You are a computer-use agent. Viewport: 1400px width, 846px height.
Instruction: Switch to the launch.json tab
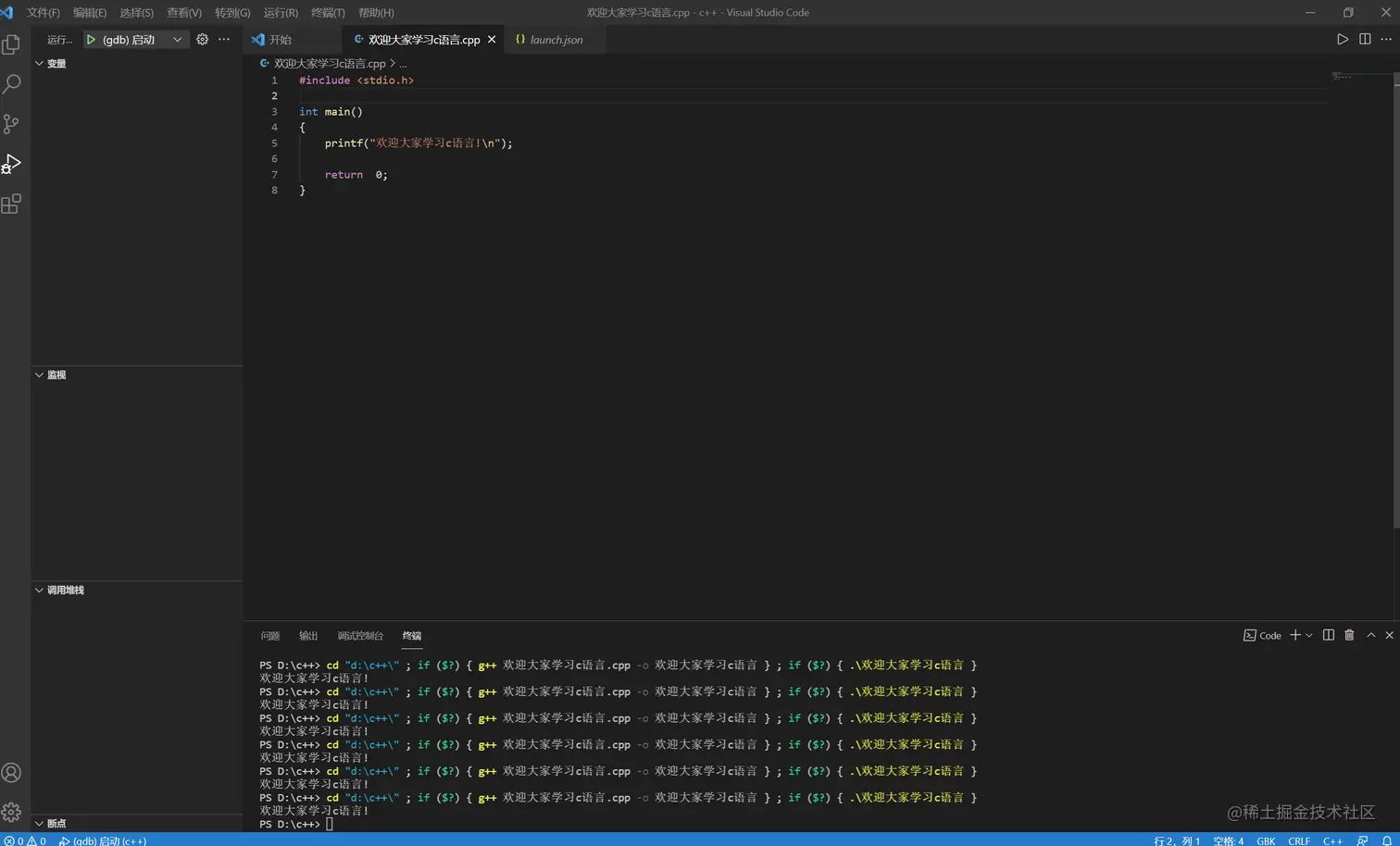(x=556, y=40)
